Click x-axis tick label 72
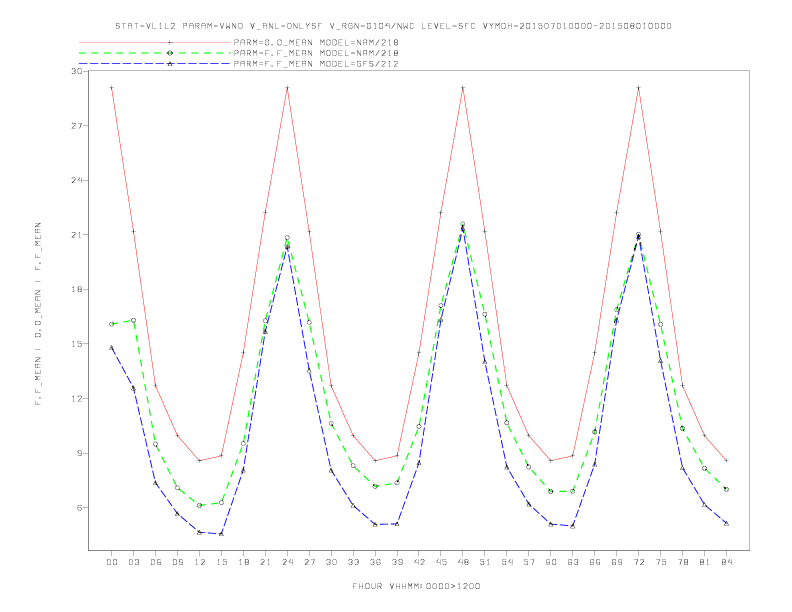792x612 pixels. (638, 562)
